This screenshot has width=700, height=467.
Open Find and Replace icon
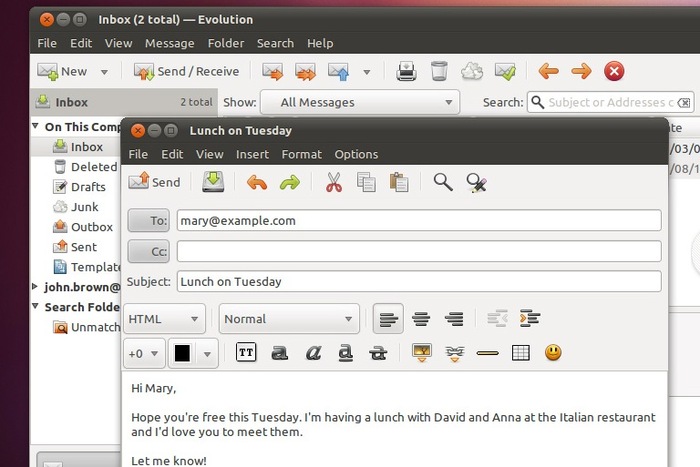click(476, 182)
